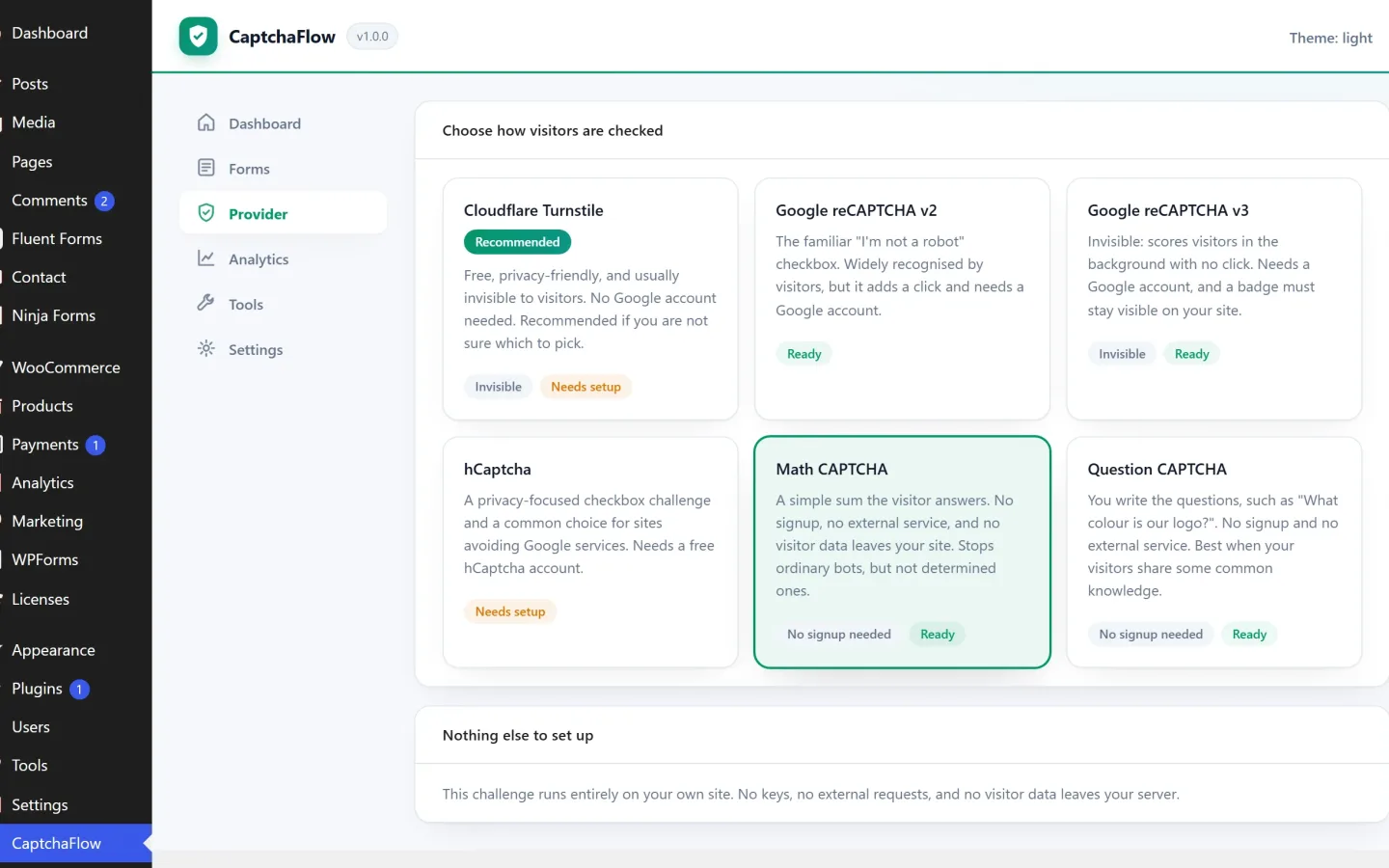Image resolution: width=1389 pixels, height=868 pixels.
Task: Open Fluent Forms in admin sidebar
Action: [75, 238]
